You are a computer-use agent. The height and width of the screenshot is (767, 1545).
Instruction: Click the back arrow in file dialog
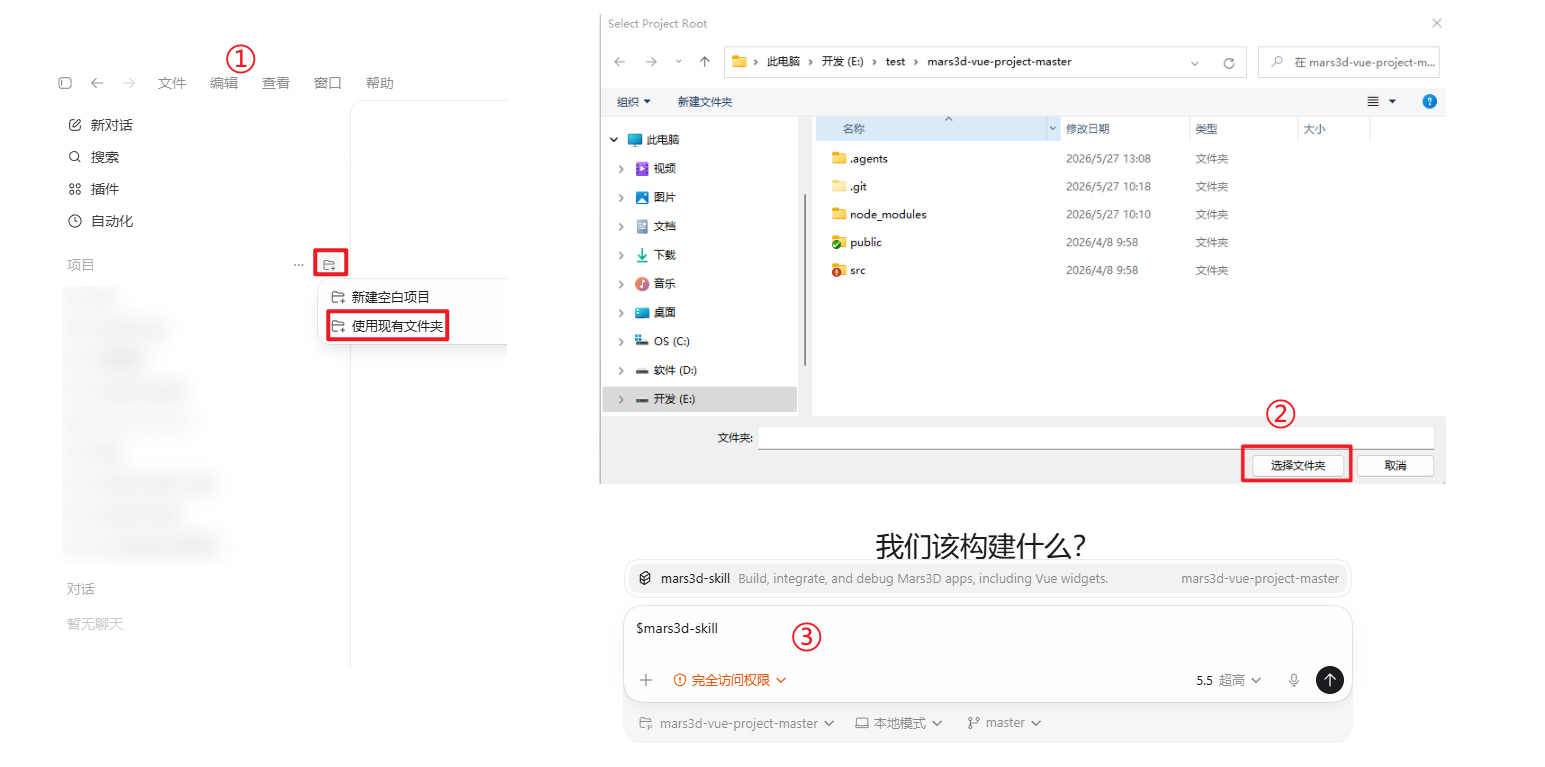coord(619,62)
